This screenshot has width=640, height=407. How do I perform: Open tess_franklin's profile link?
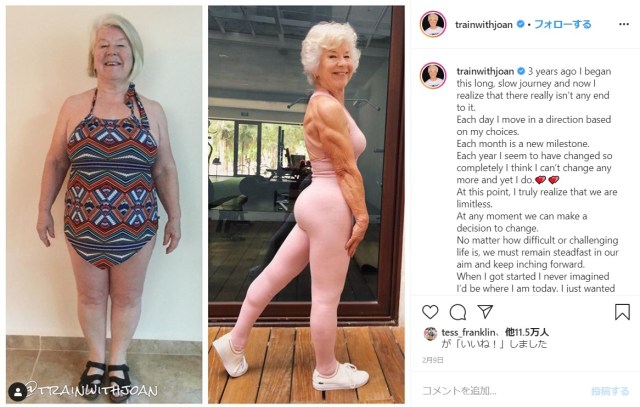468,333
